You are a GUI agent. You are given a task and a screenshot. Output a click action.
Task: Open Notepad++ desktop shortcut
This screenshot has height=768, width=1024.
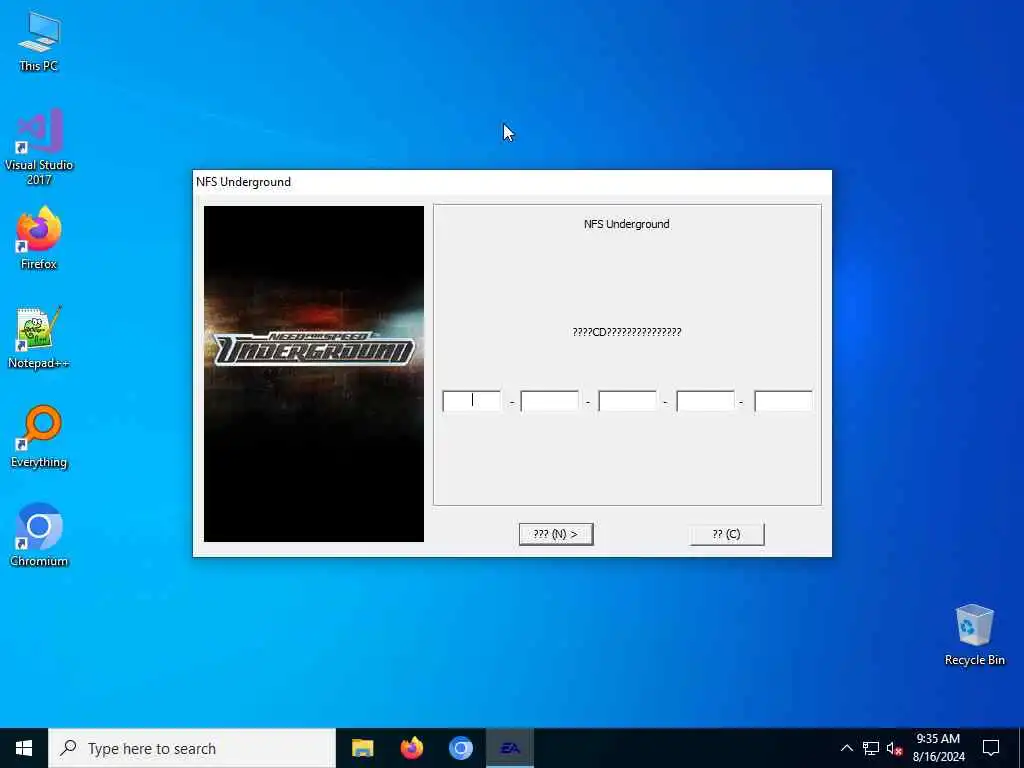click(39, 338)
